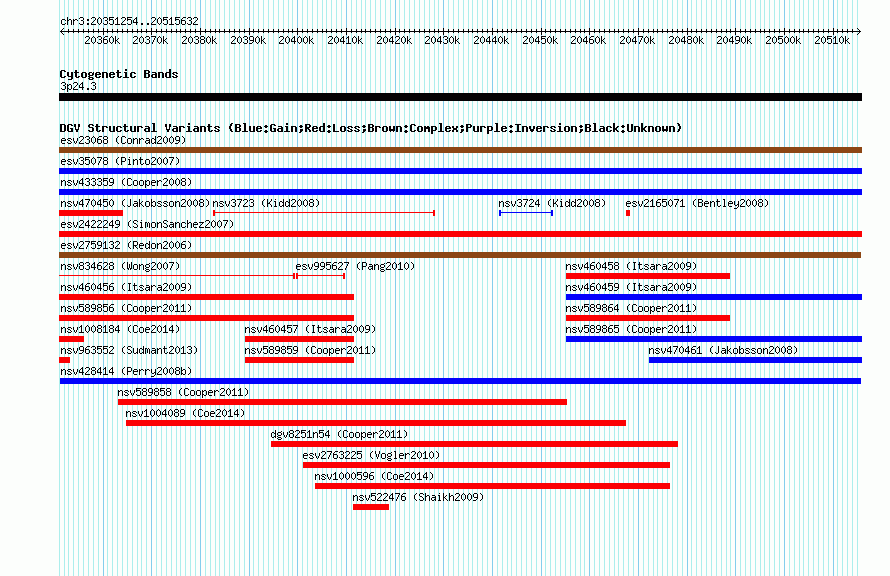Click the 20400k ruler tick label
Screen dimensions: 890x576
pyautogui.click(x=296, y=40)
